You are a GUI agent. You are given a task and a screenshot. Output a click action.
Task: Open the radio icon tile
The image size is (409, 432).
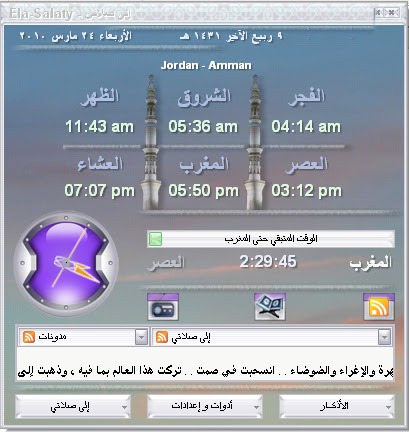163,307
